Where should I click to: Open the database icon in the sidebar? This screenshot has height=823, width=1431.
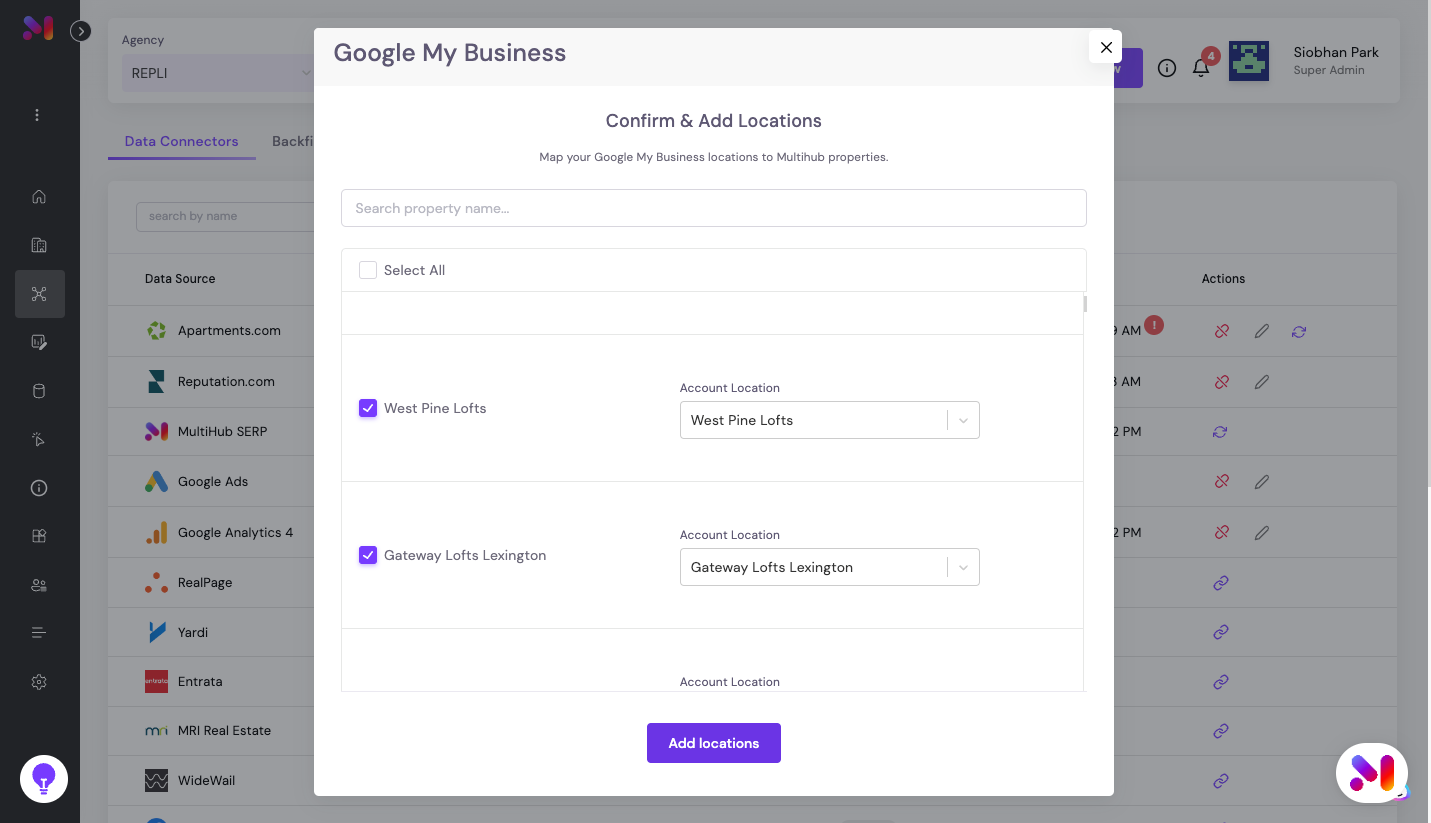pos(39,391)
